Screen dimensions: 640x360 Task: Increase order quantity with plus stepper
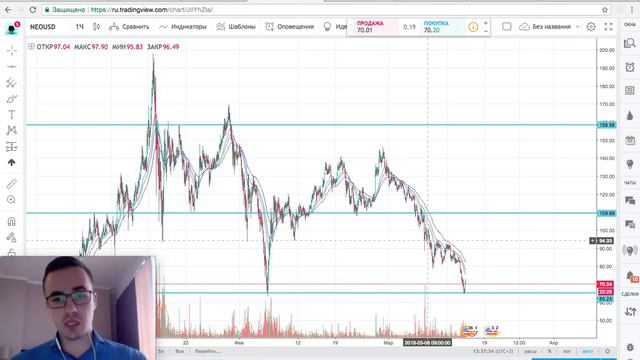tap(486, 23)
